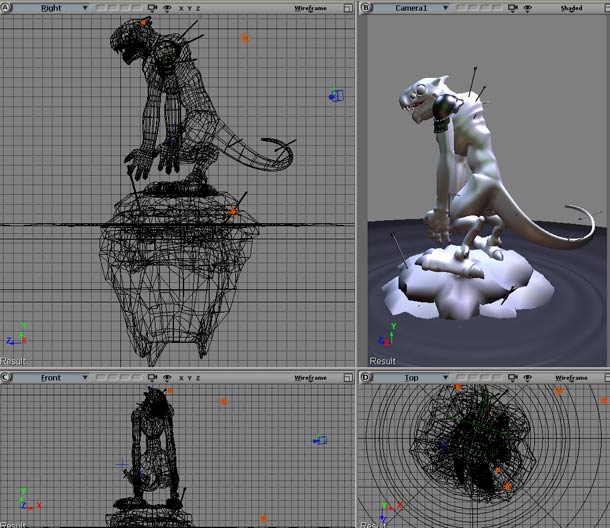Select orange light icon on creature's head in Right view
This screenshot has width=610, height=528.
pyautogui.click(x=143, y=22)
